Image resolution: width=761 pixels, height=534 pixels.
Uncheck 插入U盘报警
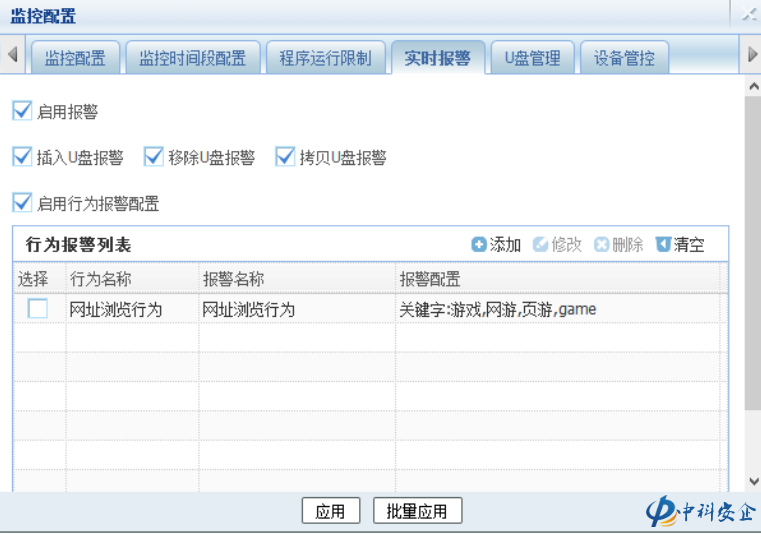pos(22,157)
